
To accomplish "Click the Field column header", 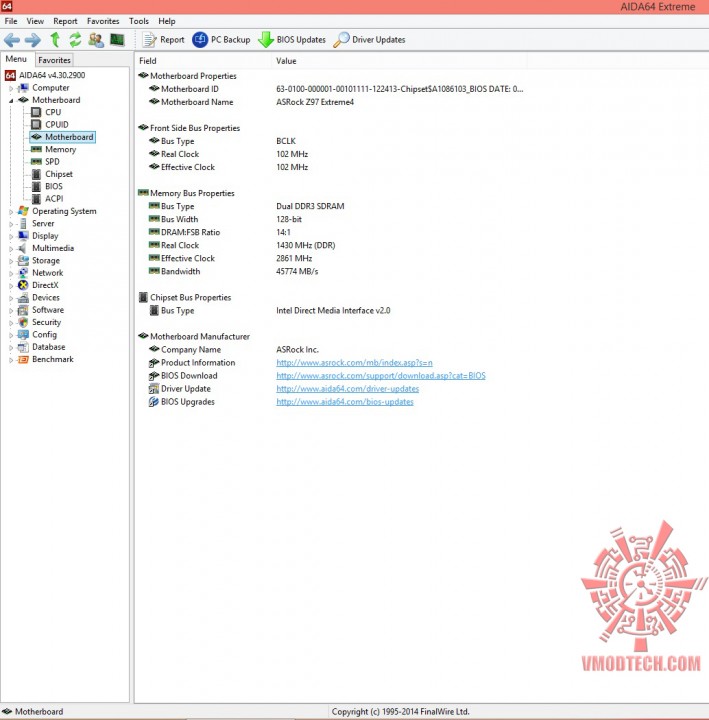I will [203, 61].
